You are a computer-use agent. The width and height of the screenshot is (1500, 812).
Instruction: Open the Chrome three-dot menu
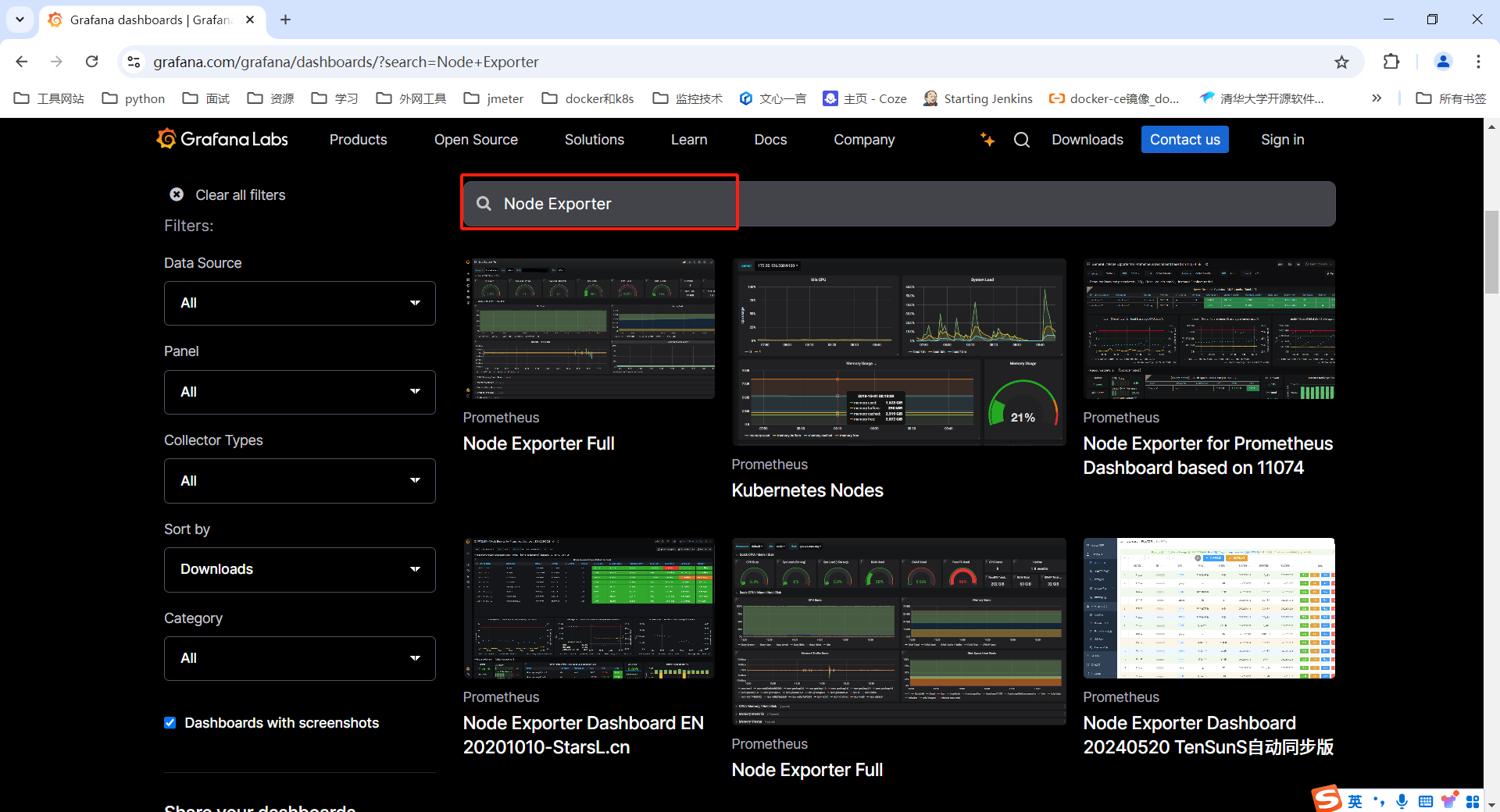point(1478,62)
